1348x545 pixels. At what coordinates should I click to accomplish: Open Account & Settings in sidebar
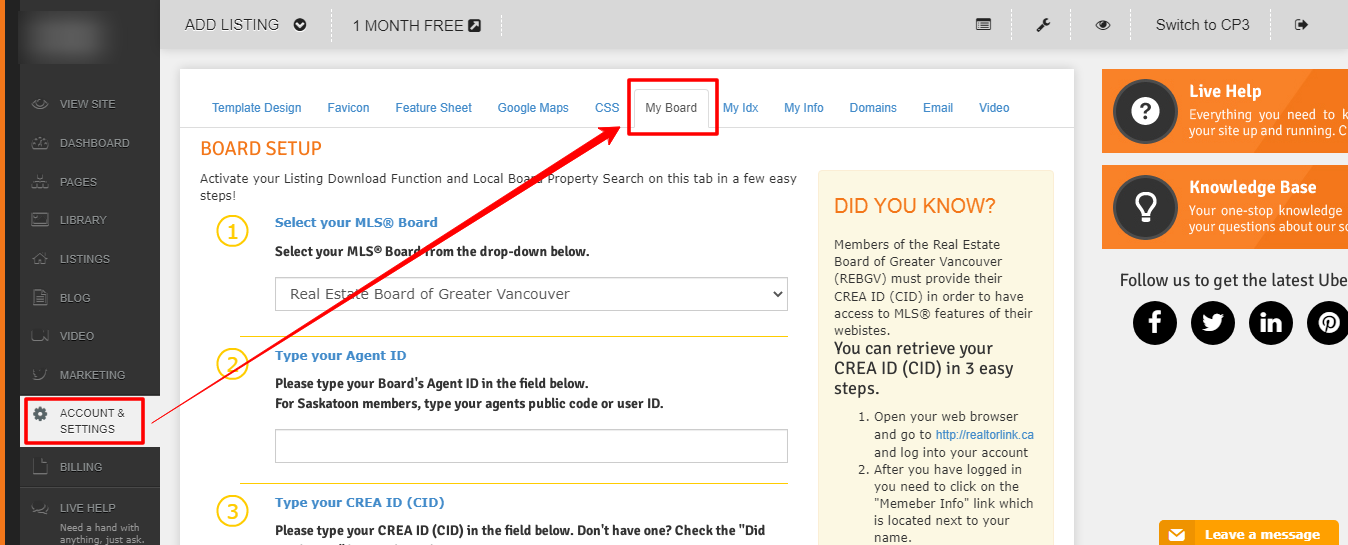(86, 421)
